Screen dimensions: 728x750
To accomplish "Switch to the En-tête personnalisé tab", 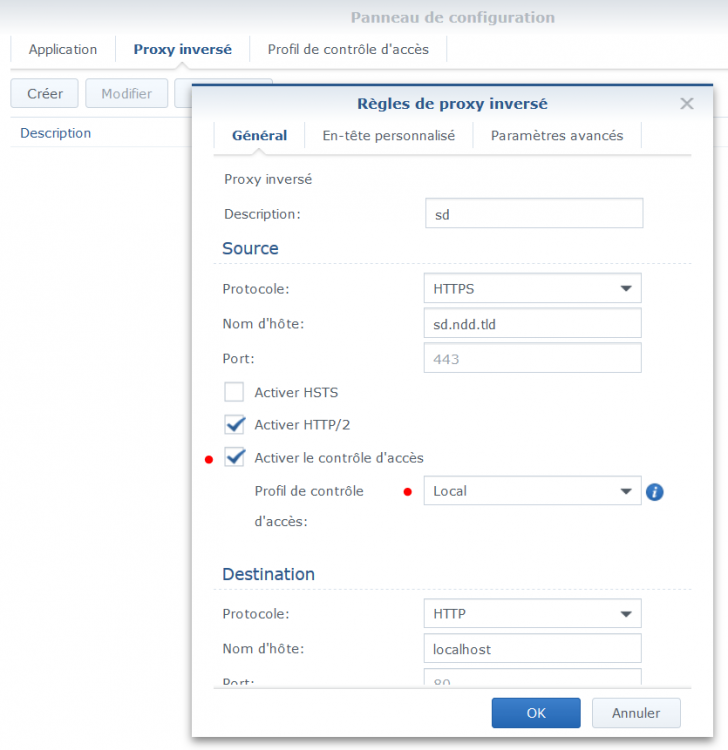I will pyautogui.click(x=388, y=136).
